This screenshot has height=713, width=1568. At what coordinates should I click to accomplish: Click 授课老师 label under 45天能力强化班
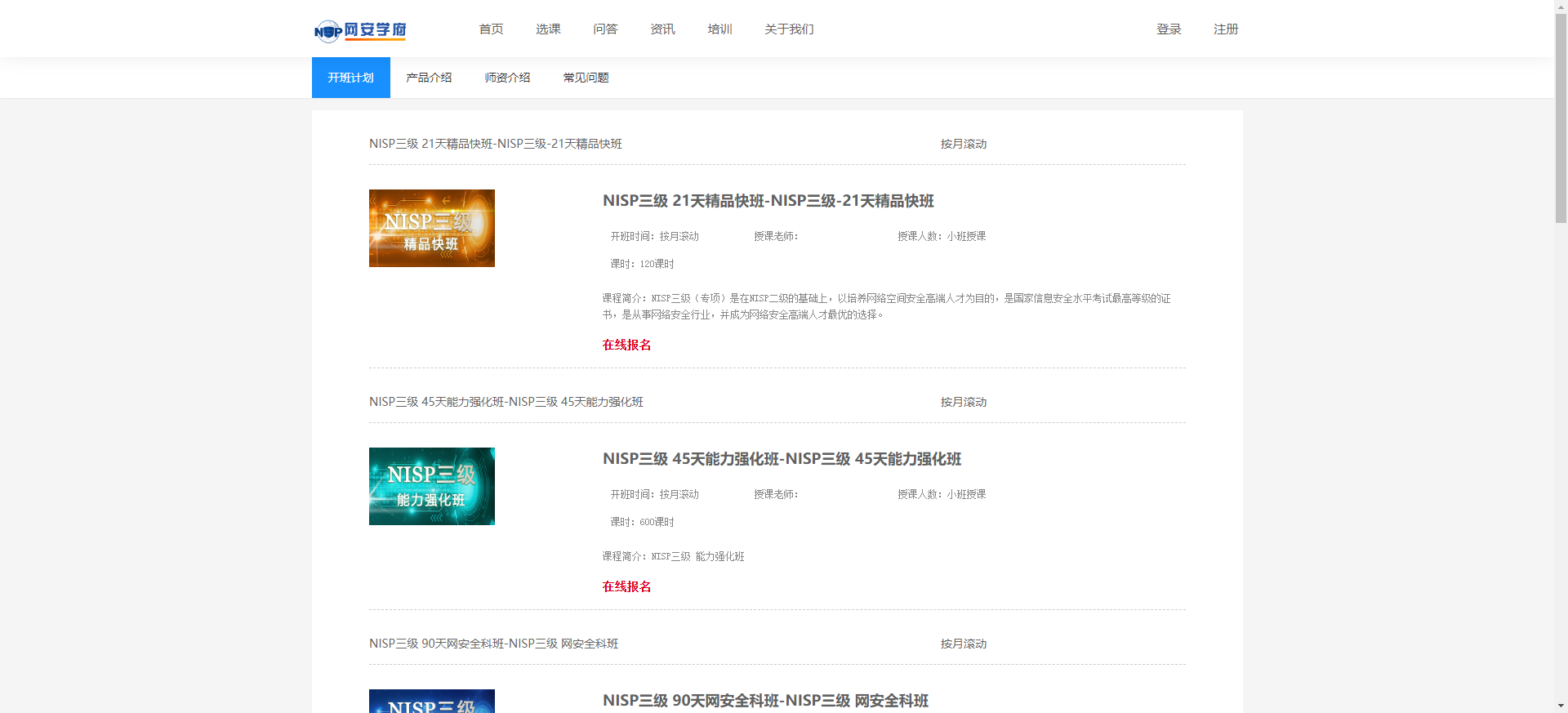click(x=776, y=494)
